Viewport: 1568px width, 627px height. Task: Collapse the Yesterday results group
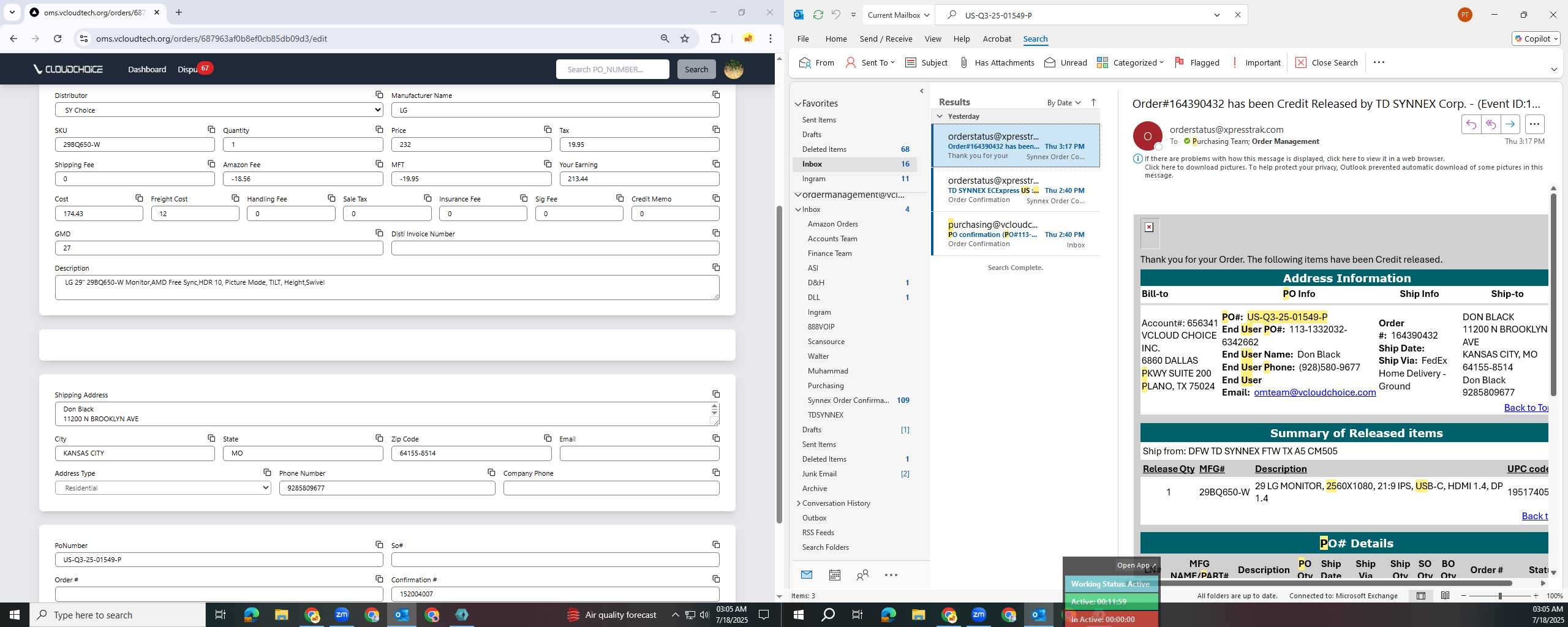point(940,116)
